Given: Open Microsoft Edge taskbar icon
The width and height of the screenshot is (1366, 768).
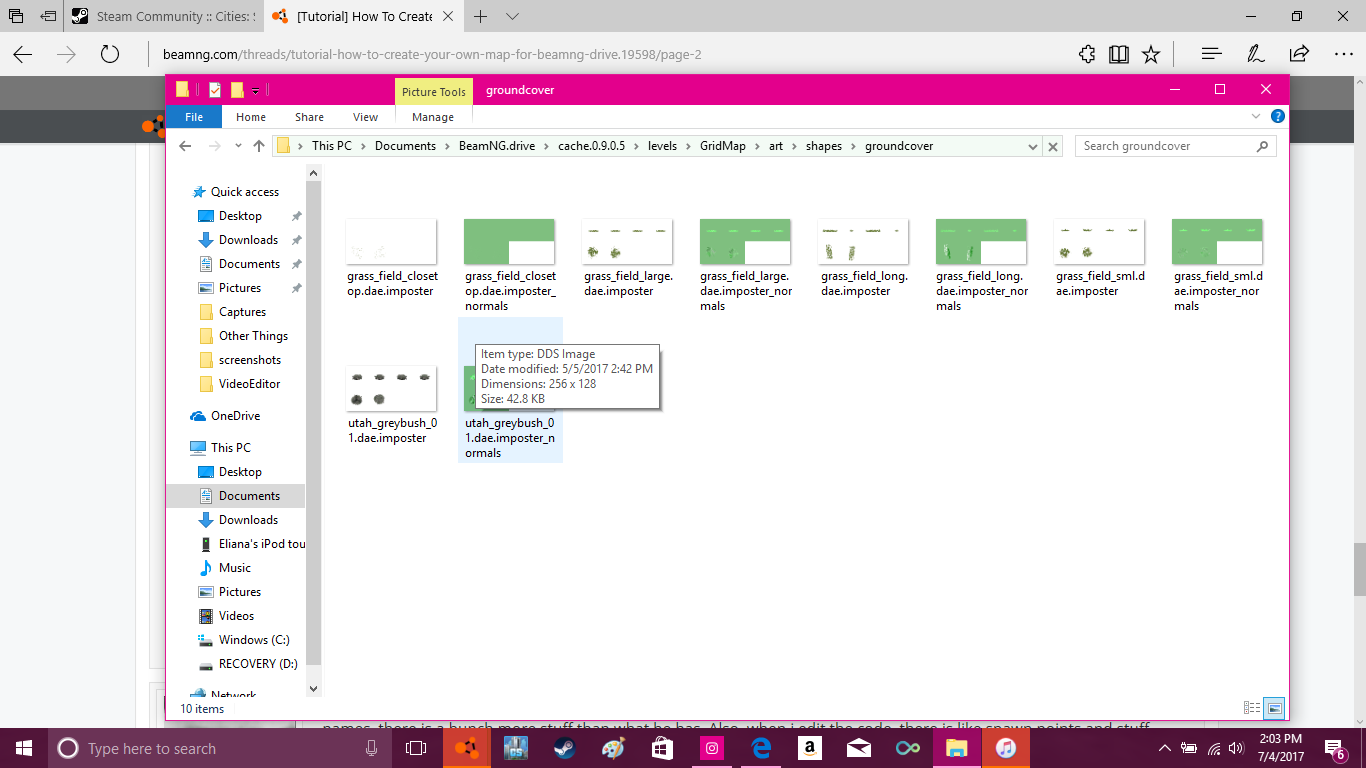Looking at the screenshot, I should click(x=761, y=748).
